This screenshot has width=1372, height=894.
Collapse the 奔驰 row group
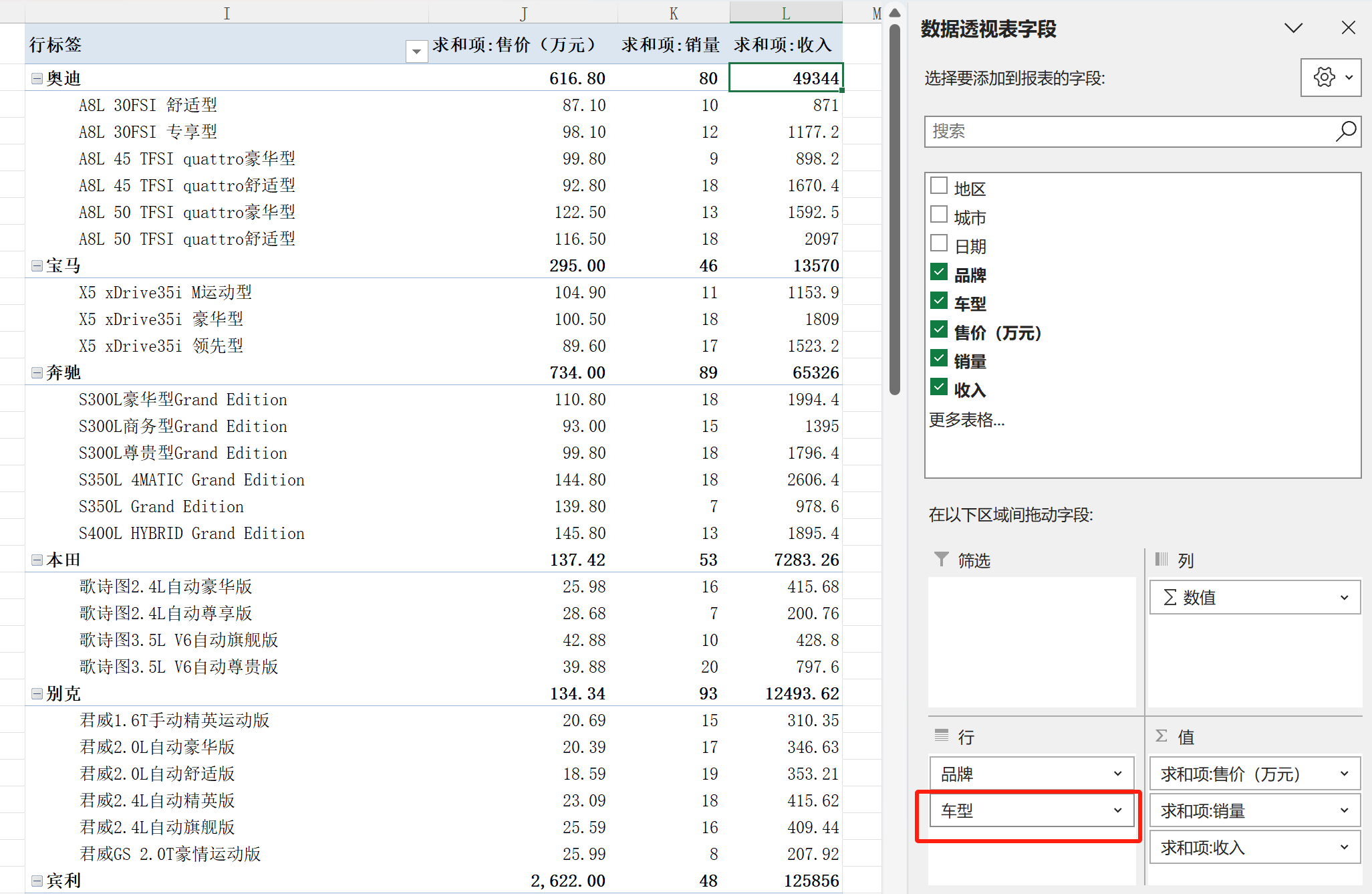(37, 373)
